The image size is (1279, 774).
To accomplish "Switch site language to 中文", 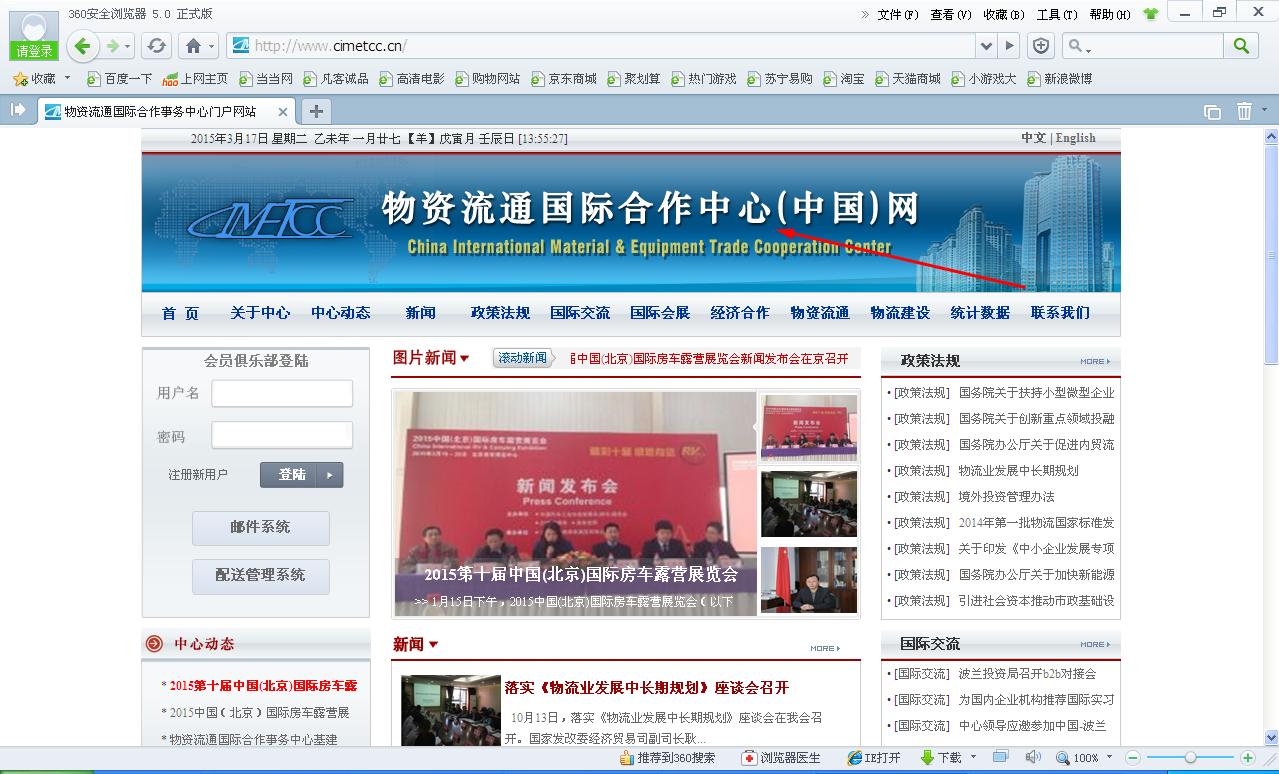I will (x=1033, y=138).
